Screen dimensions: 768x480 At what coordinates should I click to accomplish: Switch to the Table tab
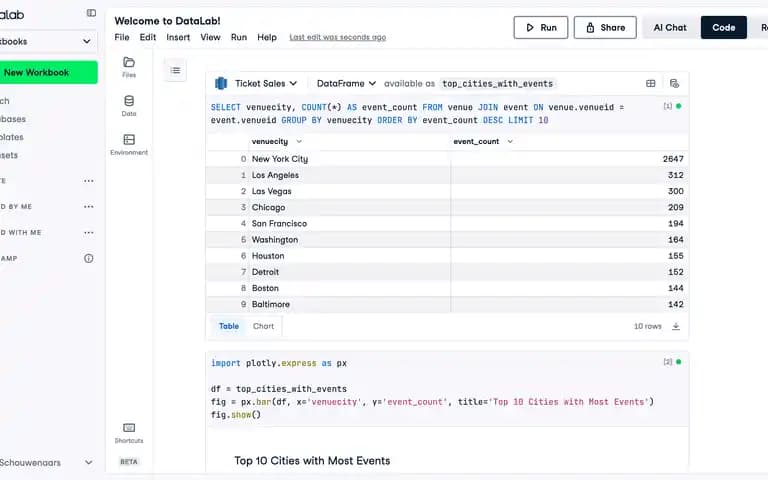click(x=229, y=326)
